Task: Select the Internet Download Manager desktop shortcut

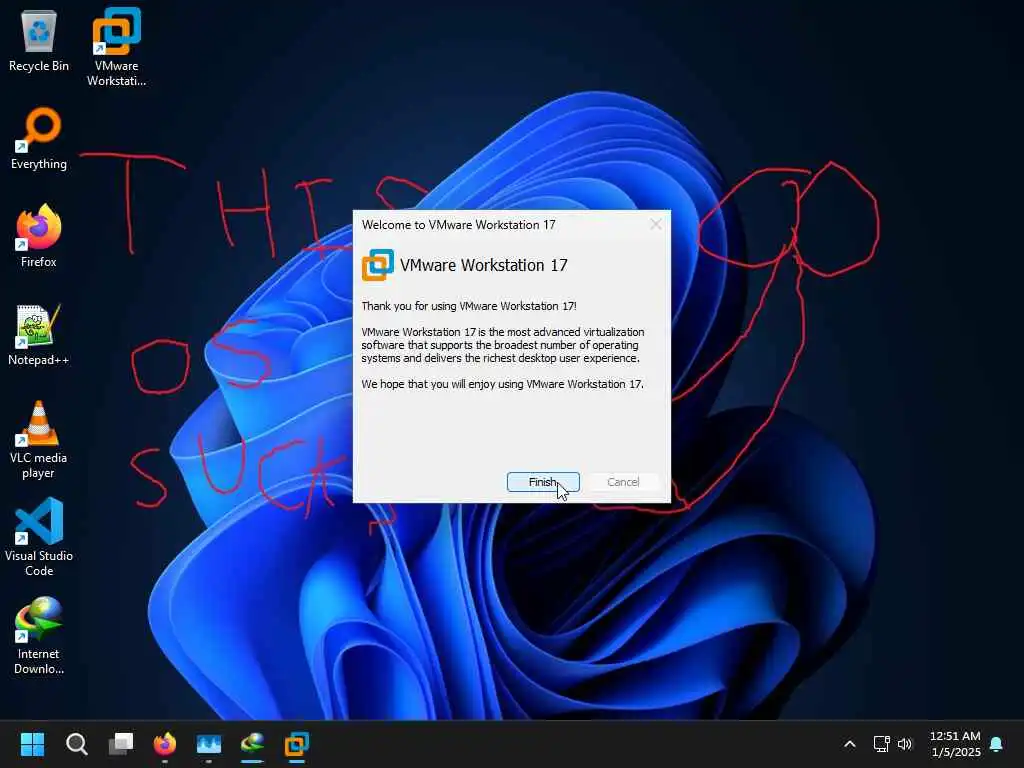Action: click(39, 635)
